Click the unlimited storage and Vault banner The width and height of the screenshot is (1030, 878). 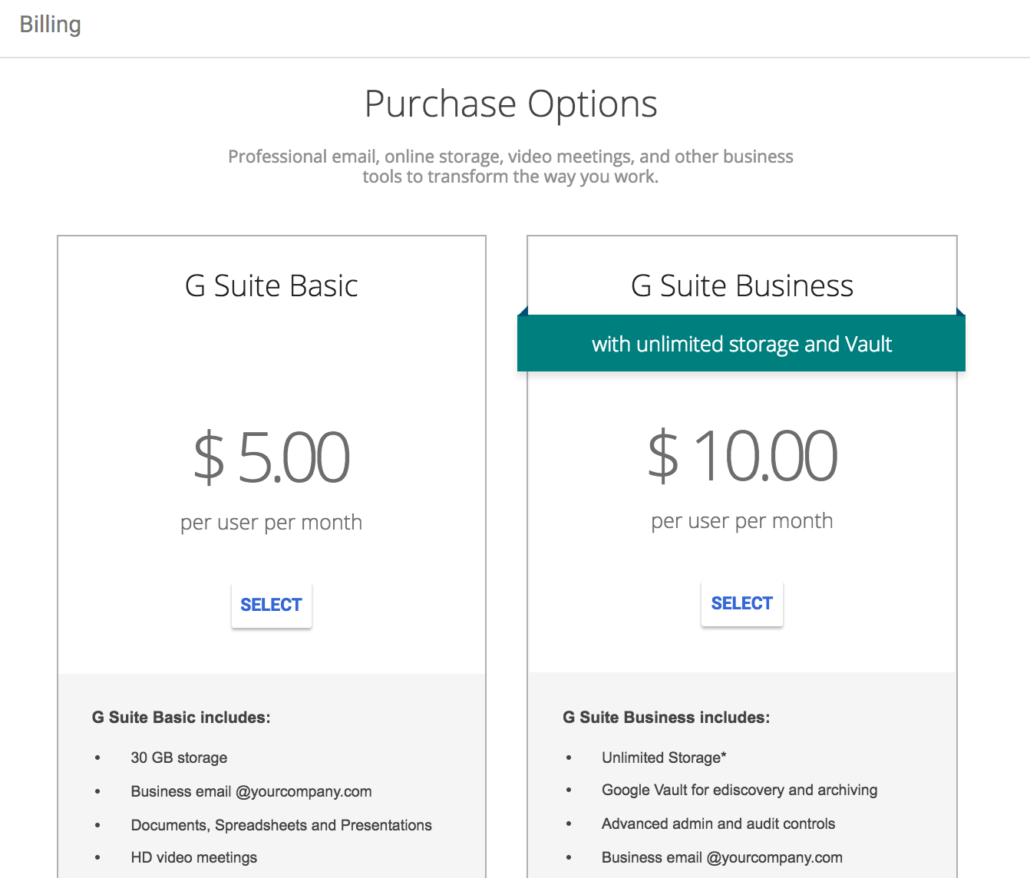[x=741, y=343]
